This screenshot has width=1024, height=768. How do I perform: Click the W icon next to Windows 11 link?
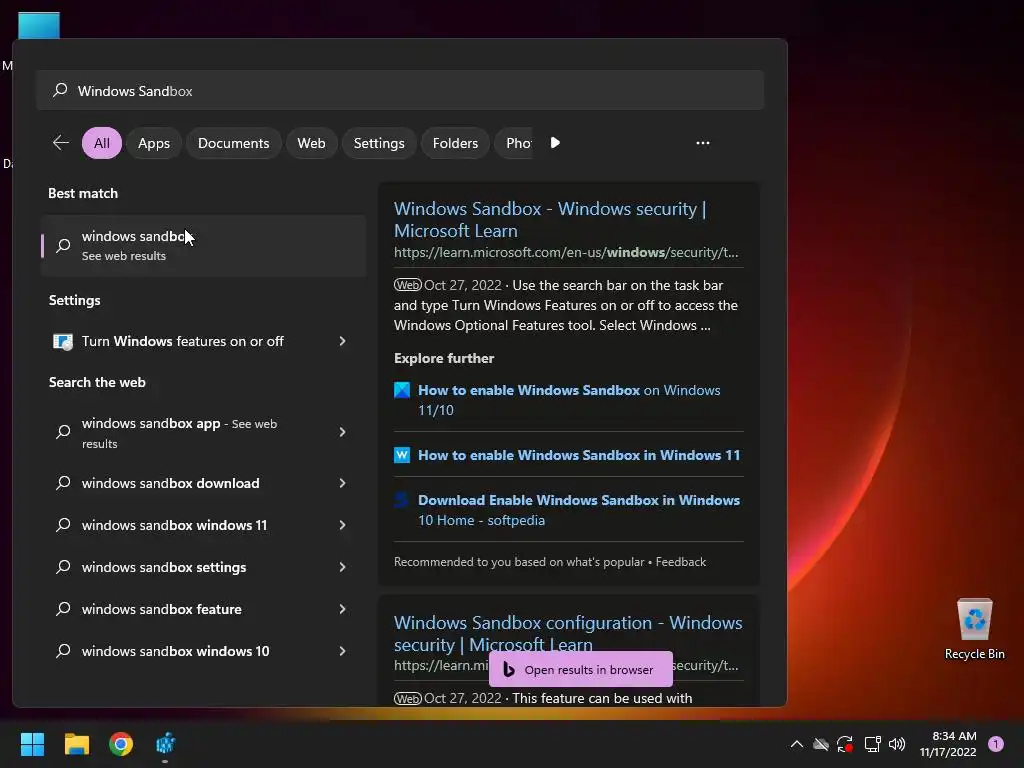(402, 455)
